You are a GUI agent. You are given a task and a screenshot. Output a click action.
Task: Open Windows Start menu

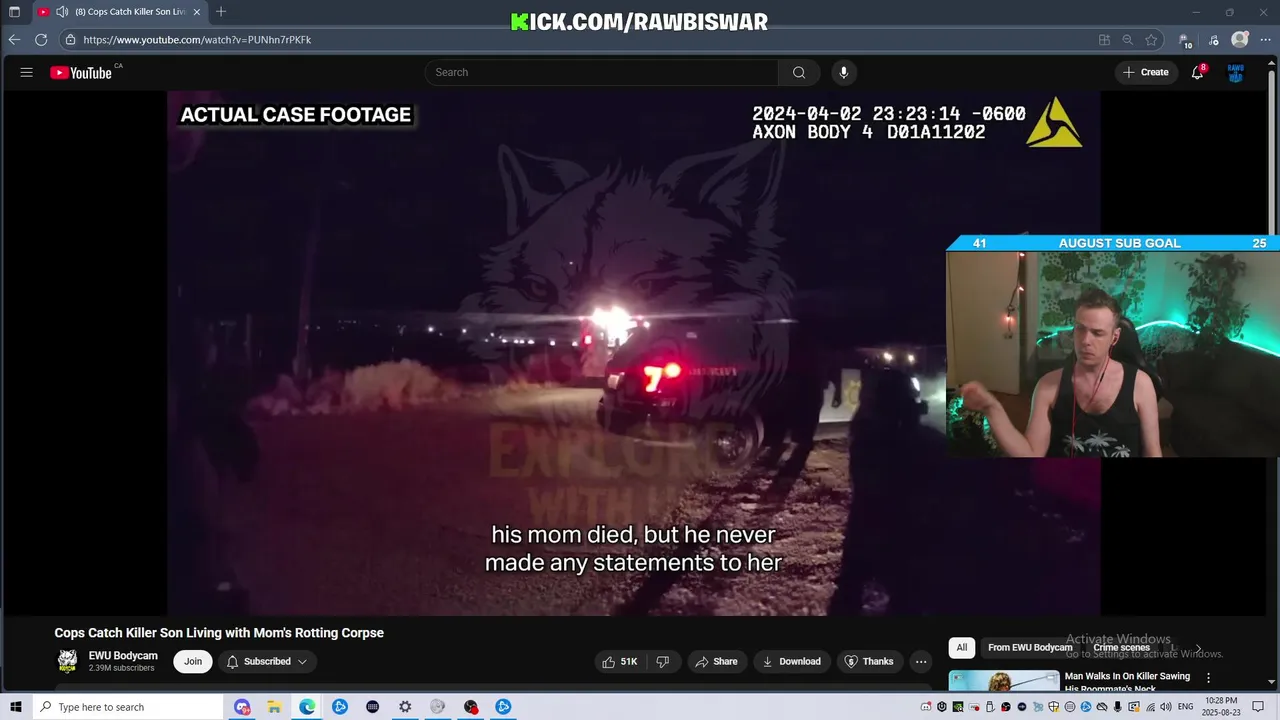(15, 707)
